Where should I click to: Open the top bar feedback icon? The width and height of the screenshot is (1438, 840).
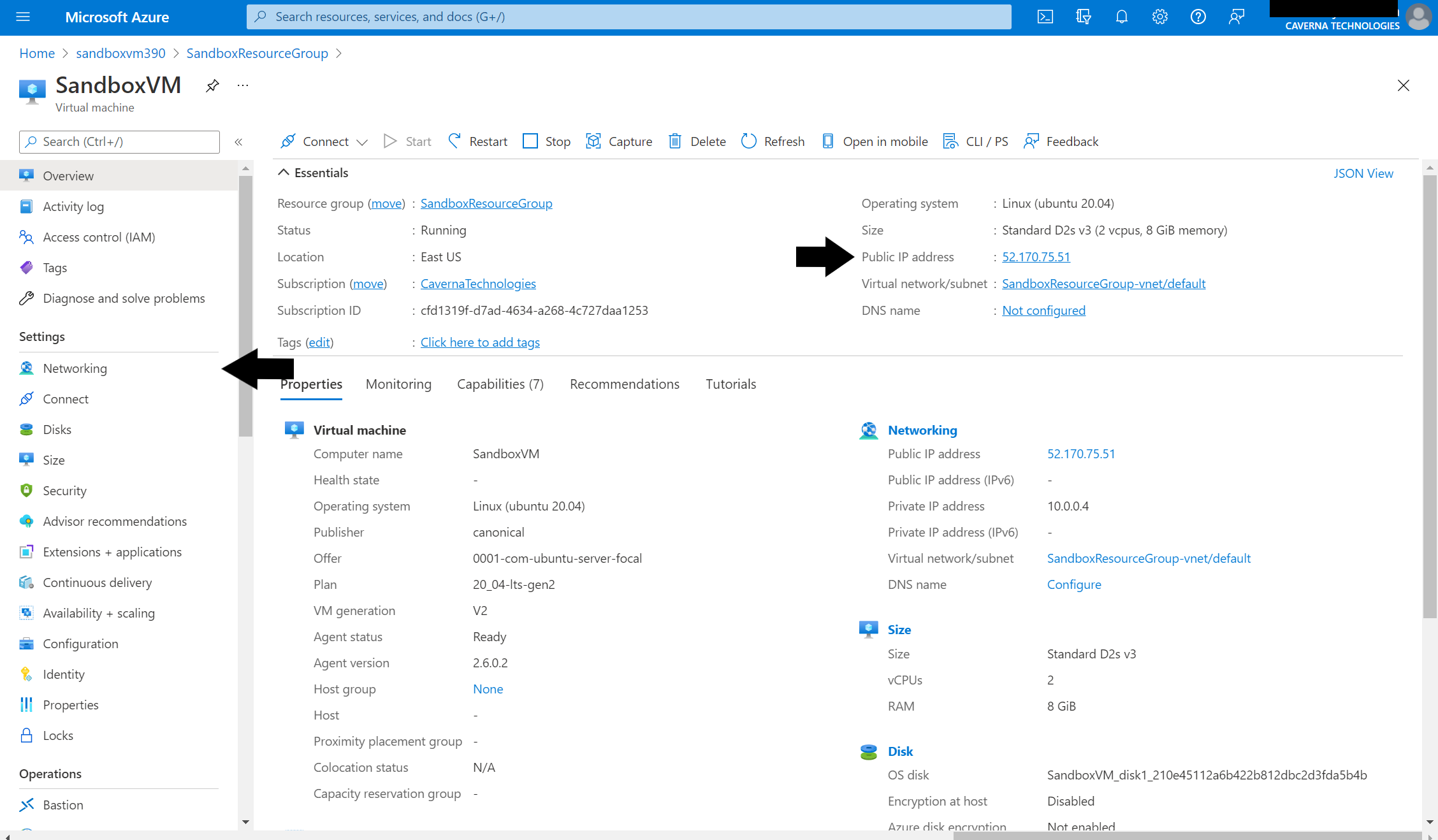pyautogui.click(x=1237, y=17)
